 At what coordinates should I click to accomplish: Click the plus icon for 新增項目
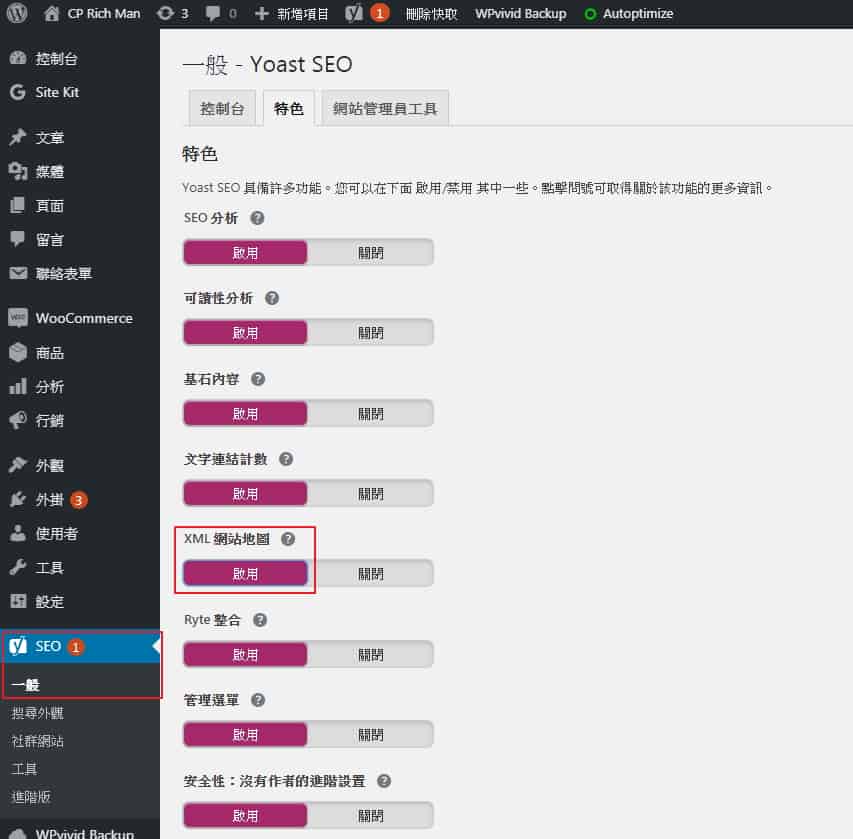(262, 13)
